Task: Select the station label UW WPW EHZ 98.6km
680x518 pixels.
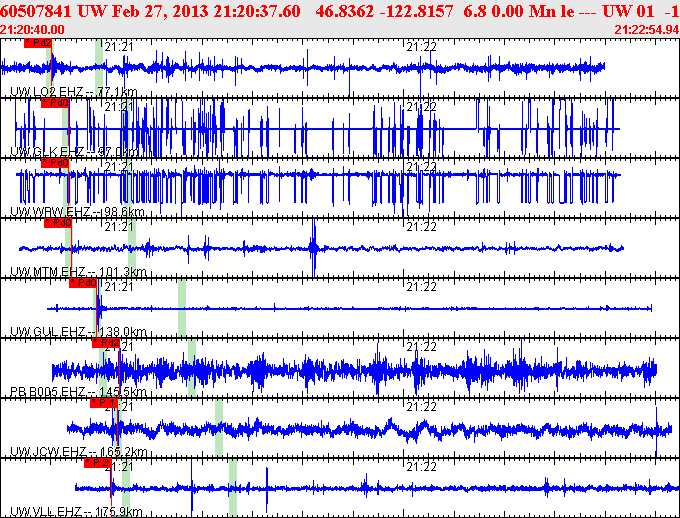Action: click(x=77, y=212)
